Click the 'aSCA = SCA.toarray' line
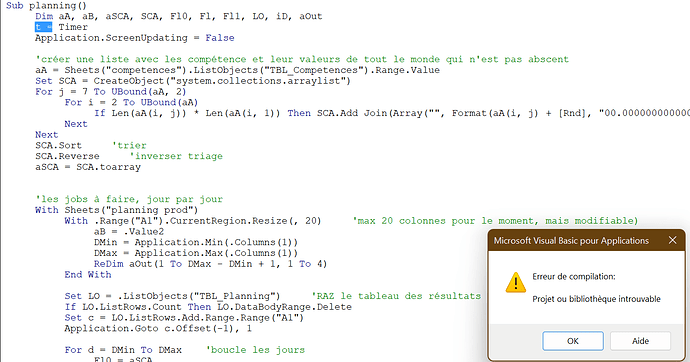The height and width of the screenshot is (362, 690). tap(88, 167)
